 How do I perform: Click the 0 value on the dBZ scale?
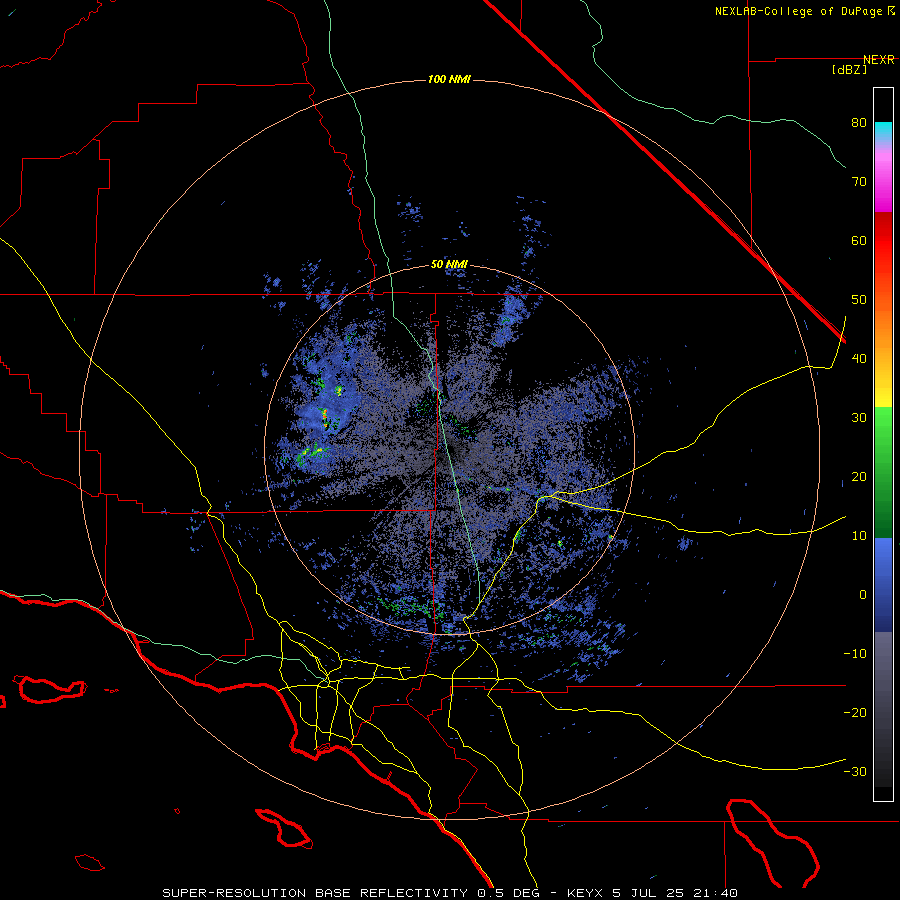pos(863,595)
